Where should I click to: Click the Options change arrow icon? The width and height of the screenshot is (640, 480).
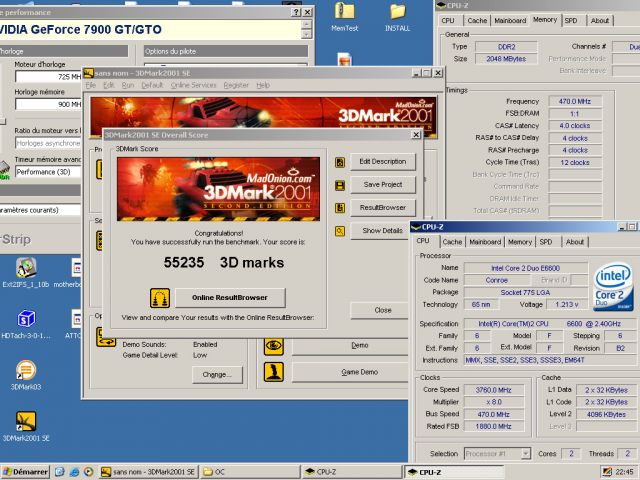click(x=106, y=337)
